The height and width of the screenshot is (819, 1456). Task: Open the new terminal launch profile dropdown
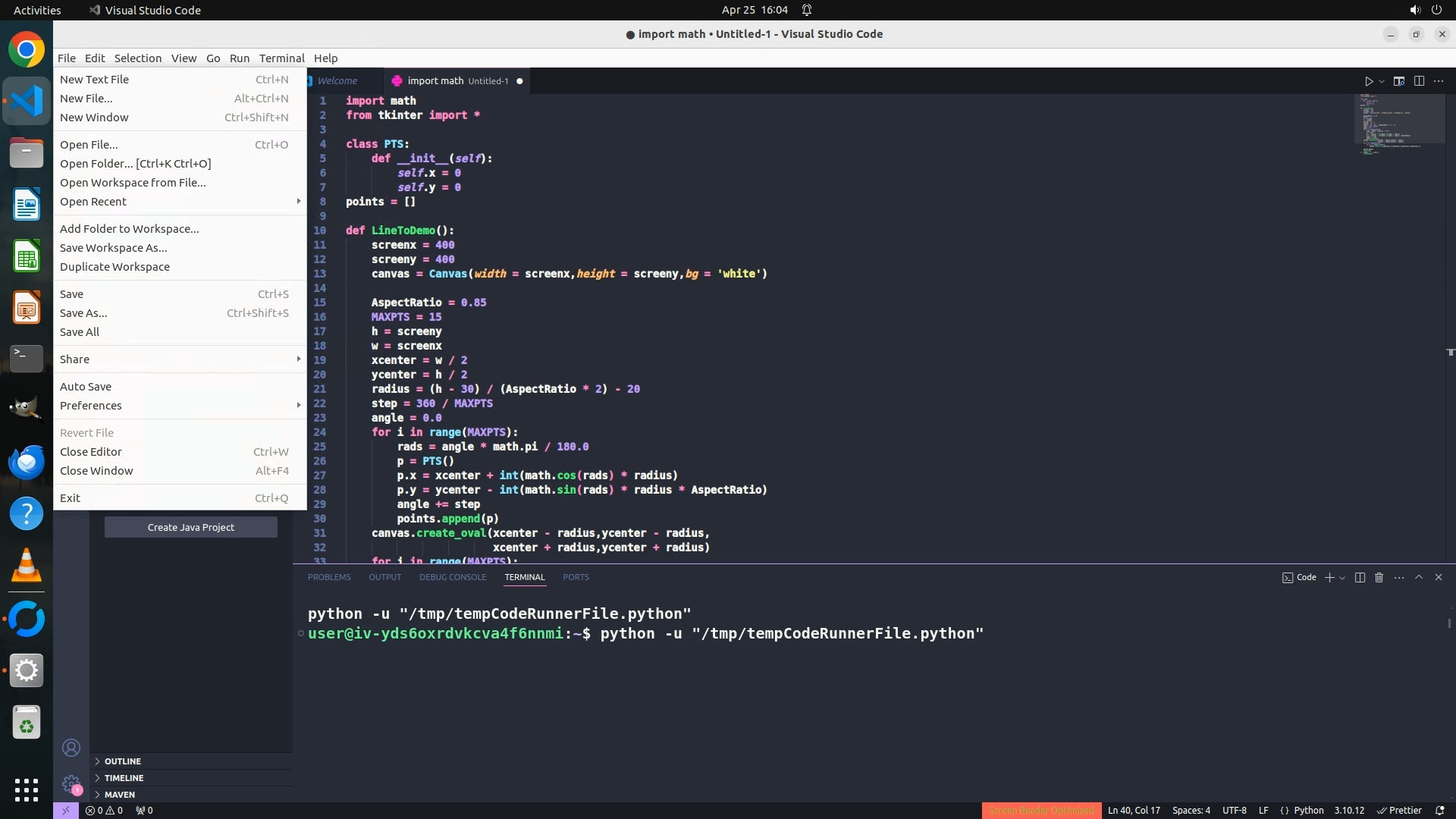tap(1343, 578)
